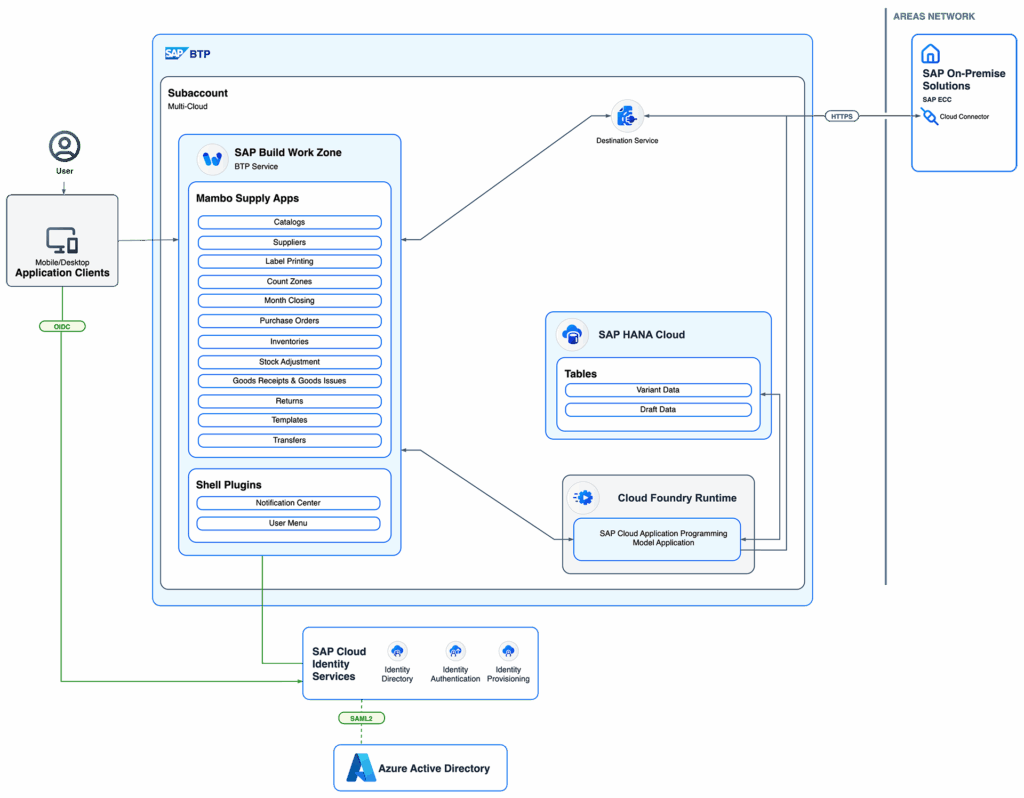1024x798 pixels.
Task: Select the Inventories app box
Action: coord(289,342)
